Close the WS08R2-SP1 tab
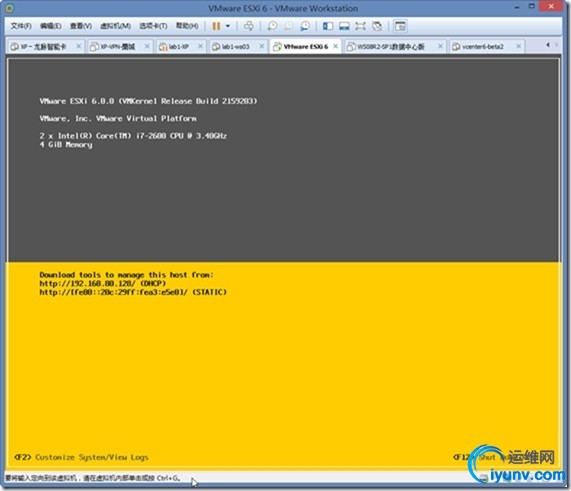Image resolution: width=571 pixels, height=491 pixels. pos(440,46)
